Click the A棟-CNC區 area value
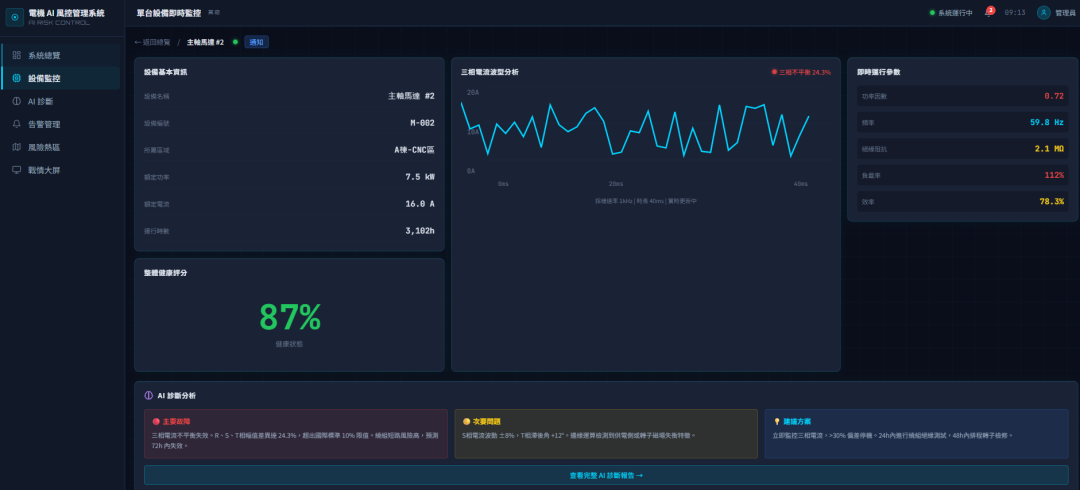 (414, 150)
